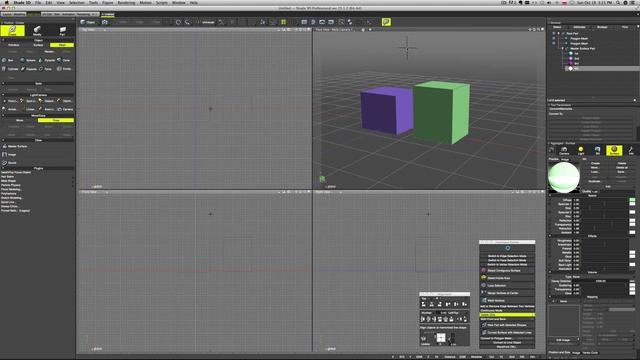Select the Create tab in Toolbox

click(x=12, y=31)
